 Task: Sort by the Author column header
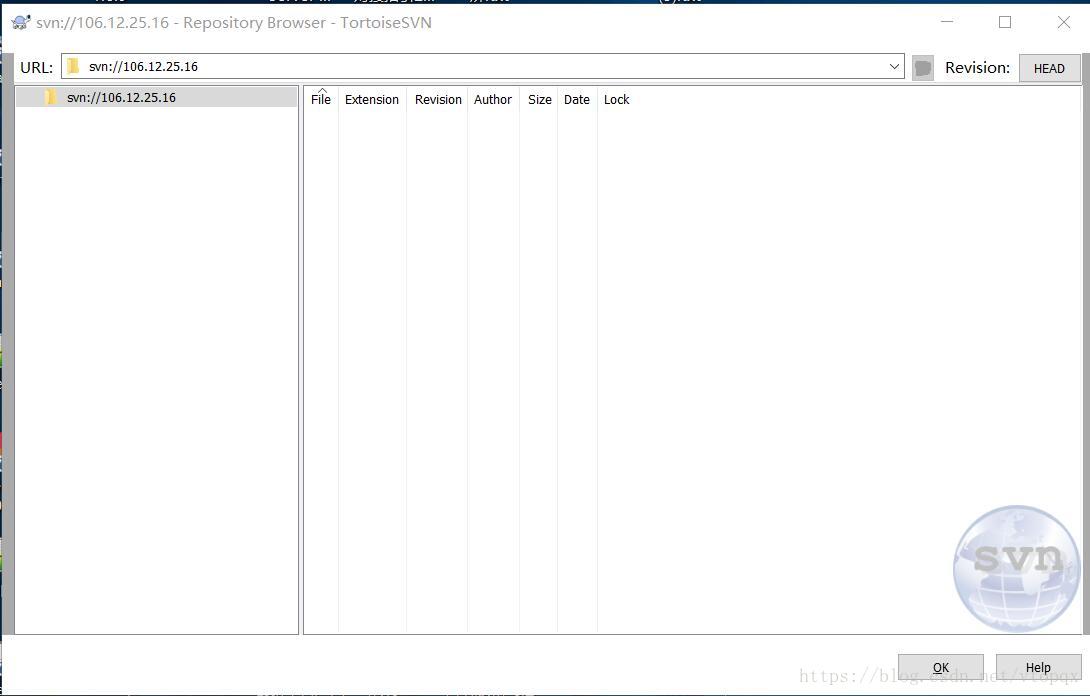(493, 99)
